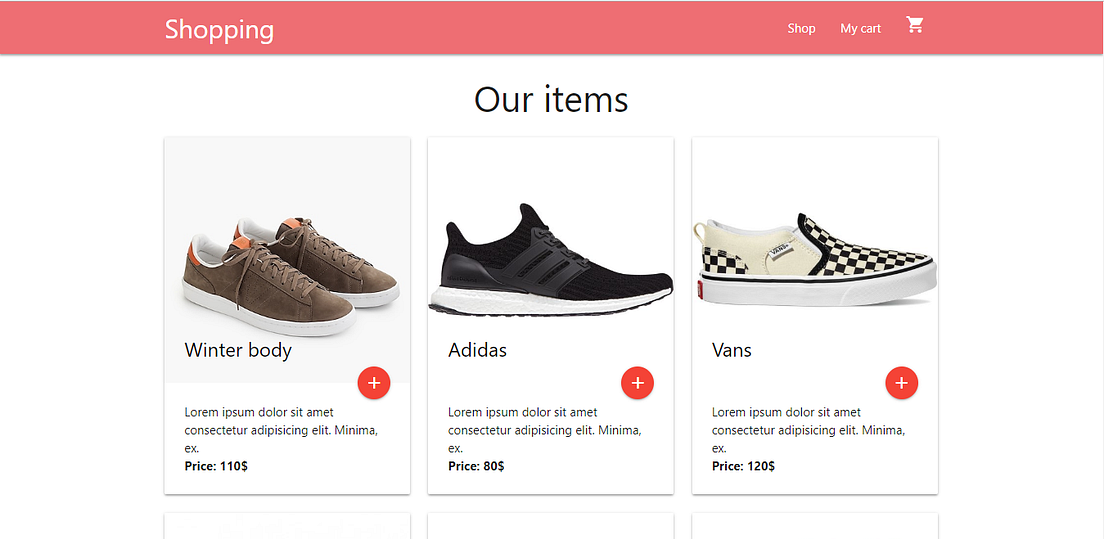
Task: Click the Winter body description text
Action: click(280, 430)
